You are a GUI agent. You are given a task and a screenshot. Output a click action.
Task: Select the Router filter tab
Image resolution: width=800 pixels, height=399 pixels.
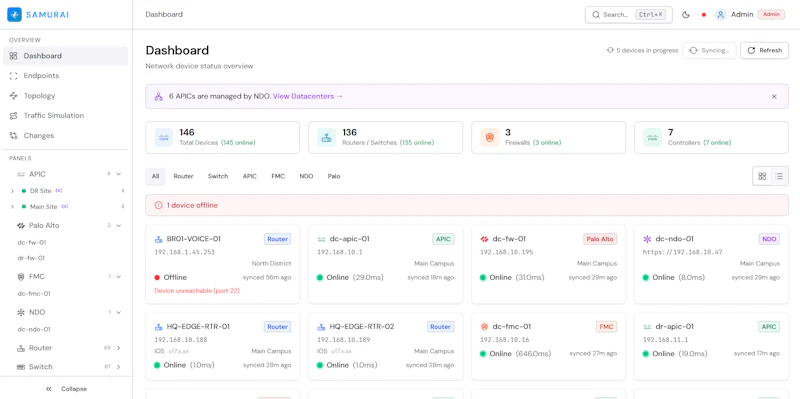pos(183,176)
